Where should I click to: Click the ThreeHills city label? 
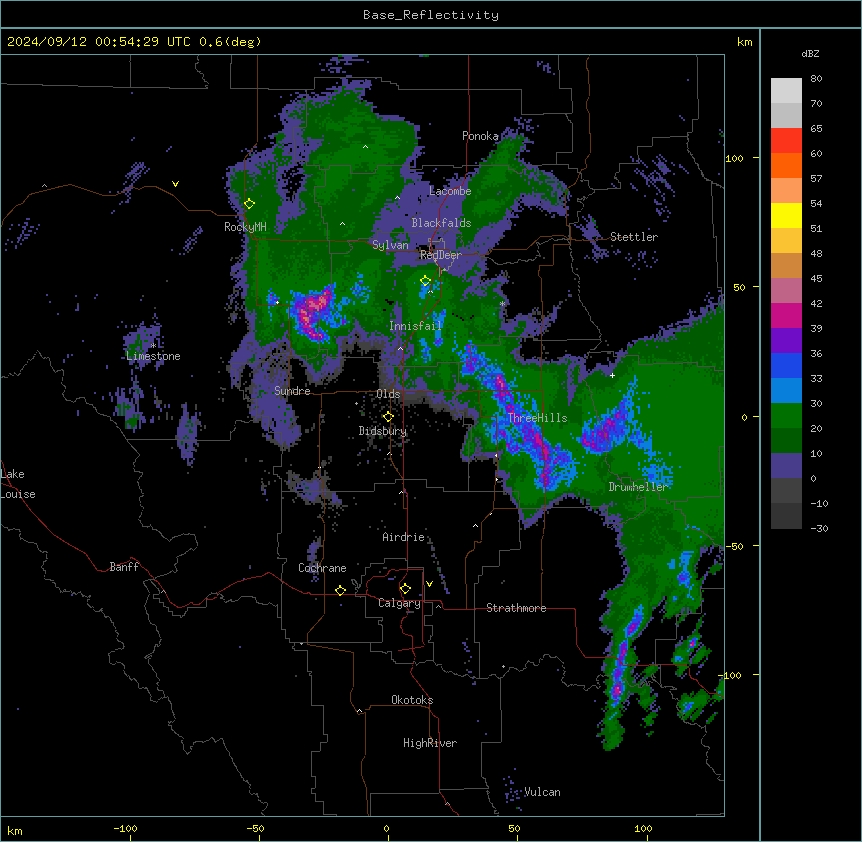tap(537, 418)
